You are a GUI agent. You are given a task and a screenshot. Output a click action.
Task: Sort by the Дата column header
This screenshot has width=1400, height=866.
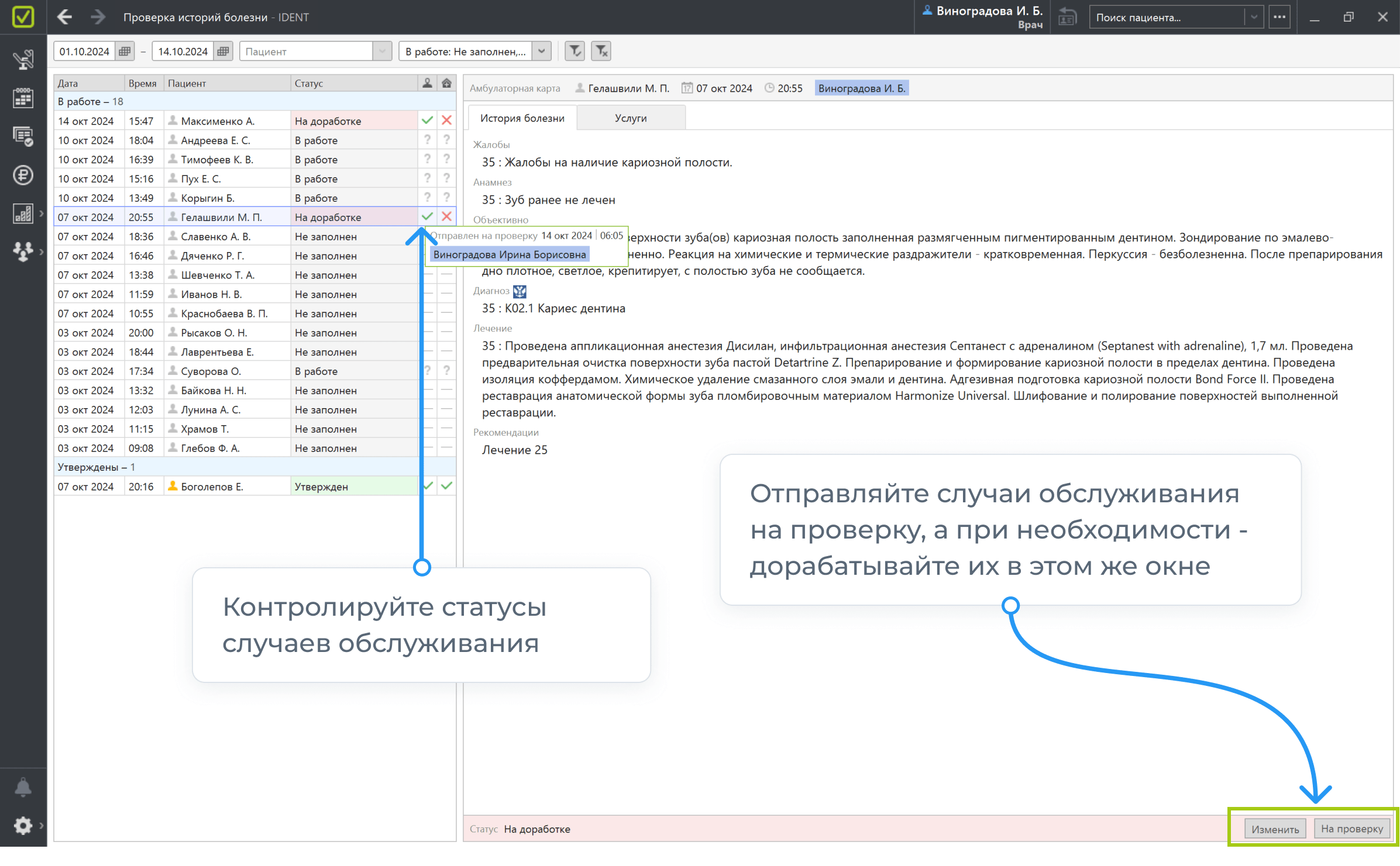tap(90, 83)
